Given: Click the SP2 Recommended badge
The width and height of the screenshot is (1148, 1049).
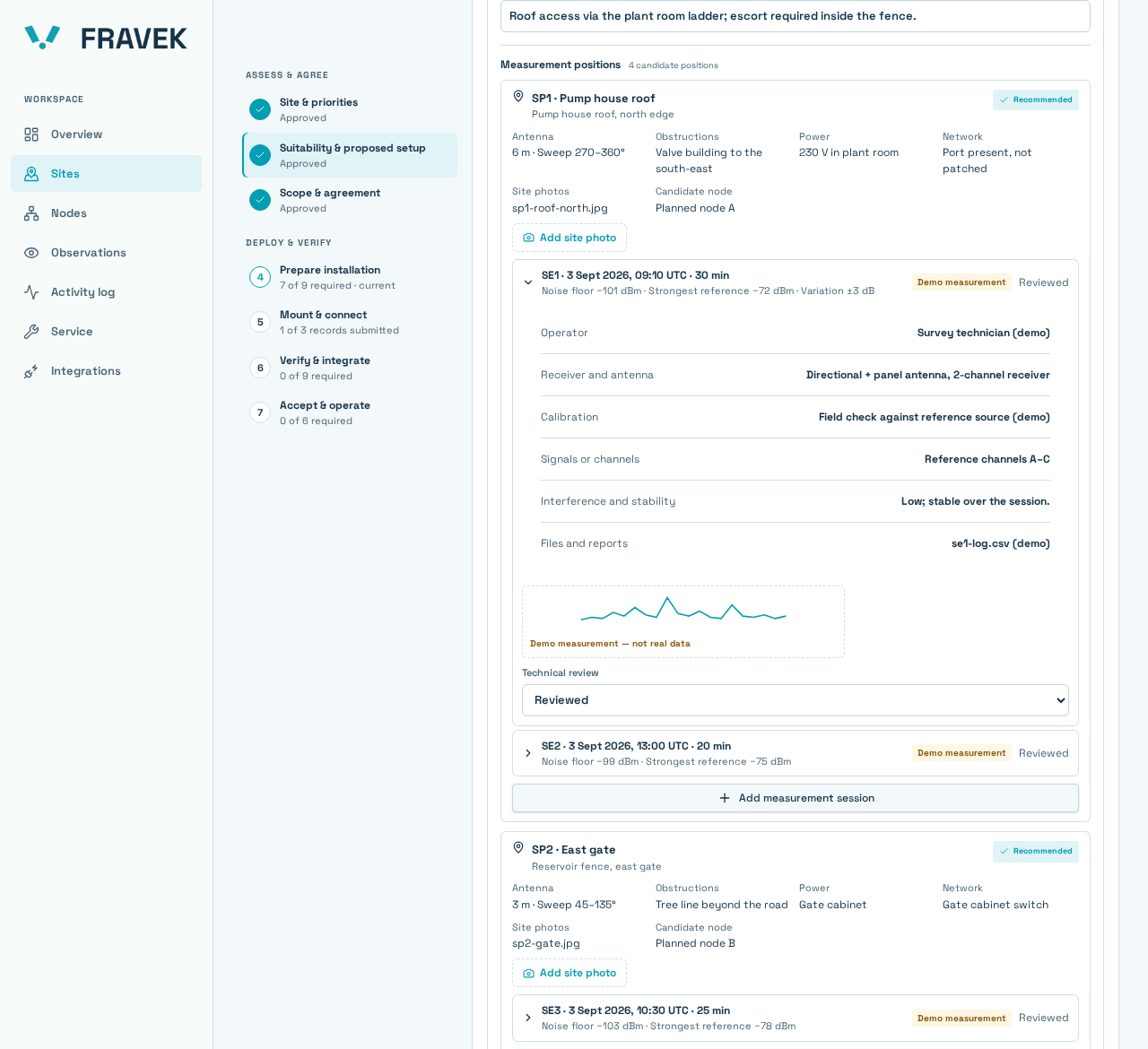Looking at the screenshot, I should coord(1036,851).
